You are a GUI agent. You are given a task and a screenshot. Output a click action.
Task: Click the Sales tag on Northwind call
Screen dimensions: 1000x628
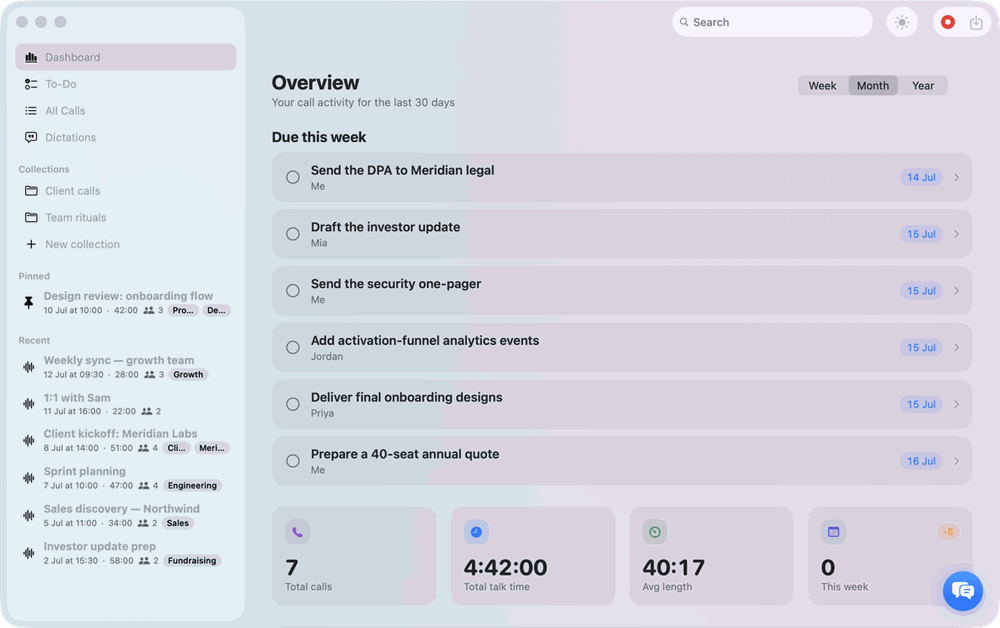(178, 523)
